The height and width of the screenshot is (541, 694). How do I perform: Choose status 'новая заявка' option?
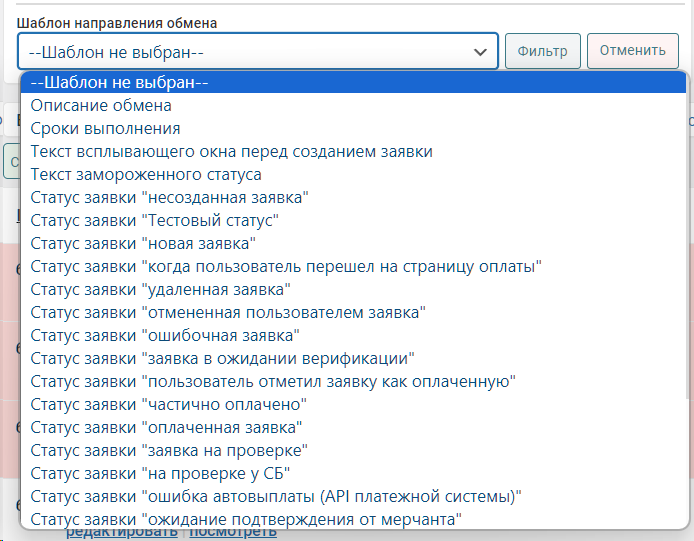[x=143, y=243]
